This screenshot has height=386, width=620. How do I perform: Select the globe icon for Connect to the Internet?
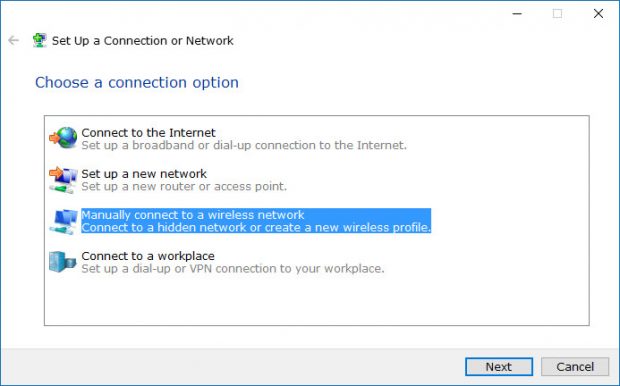click(x=63, y=138)
